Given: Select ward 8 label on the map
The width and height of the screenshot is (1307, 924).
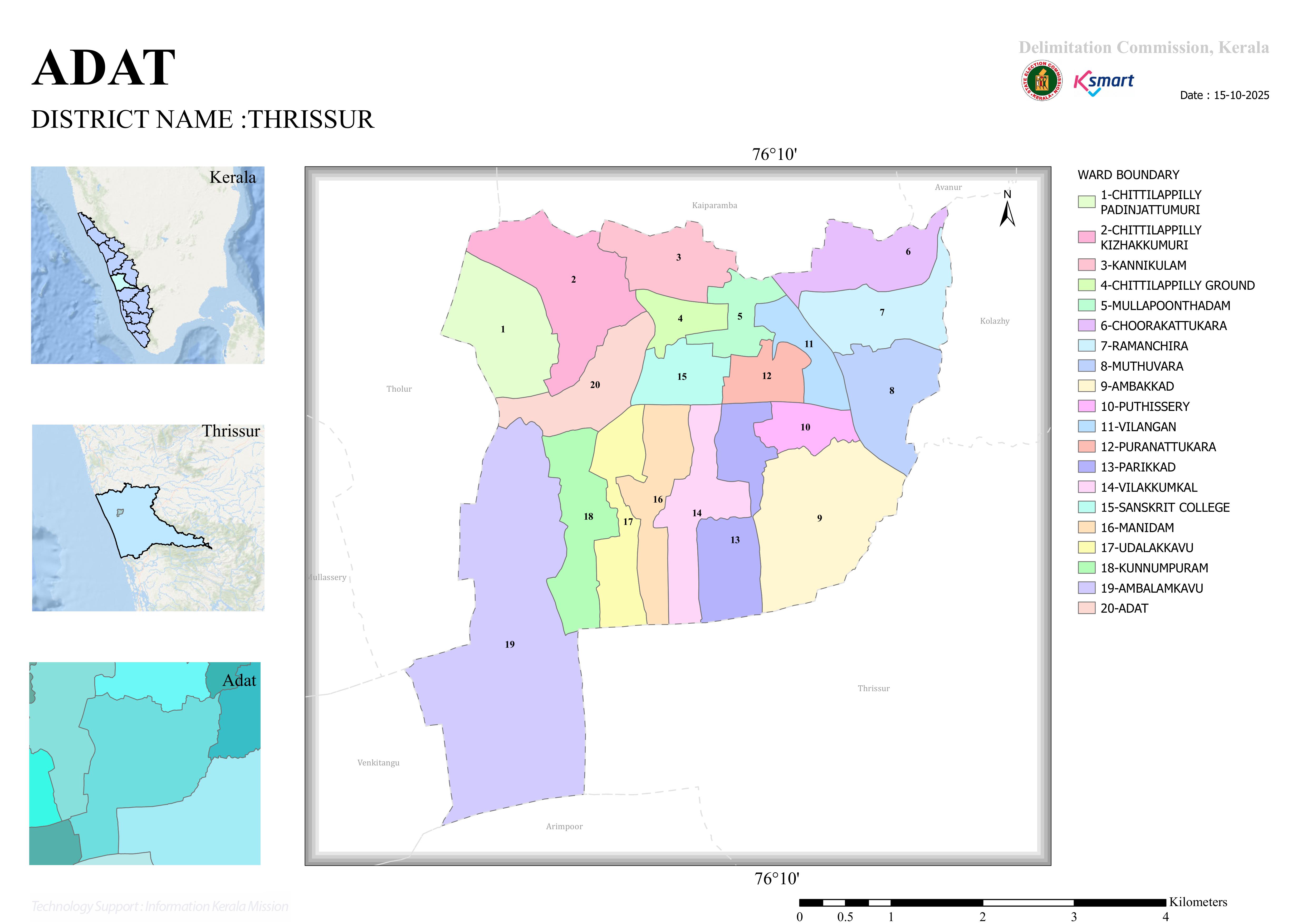Looking at the screenshot, I should click(x=892, y=390).
